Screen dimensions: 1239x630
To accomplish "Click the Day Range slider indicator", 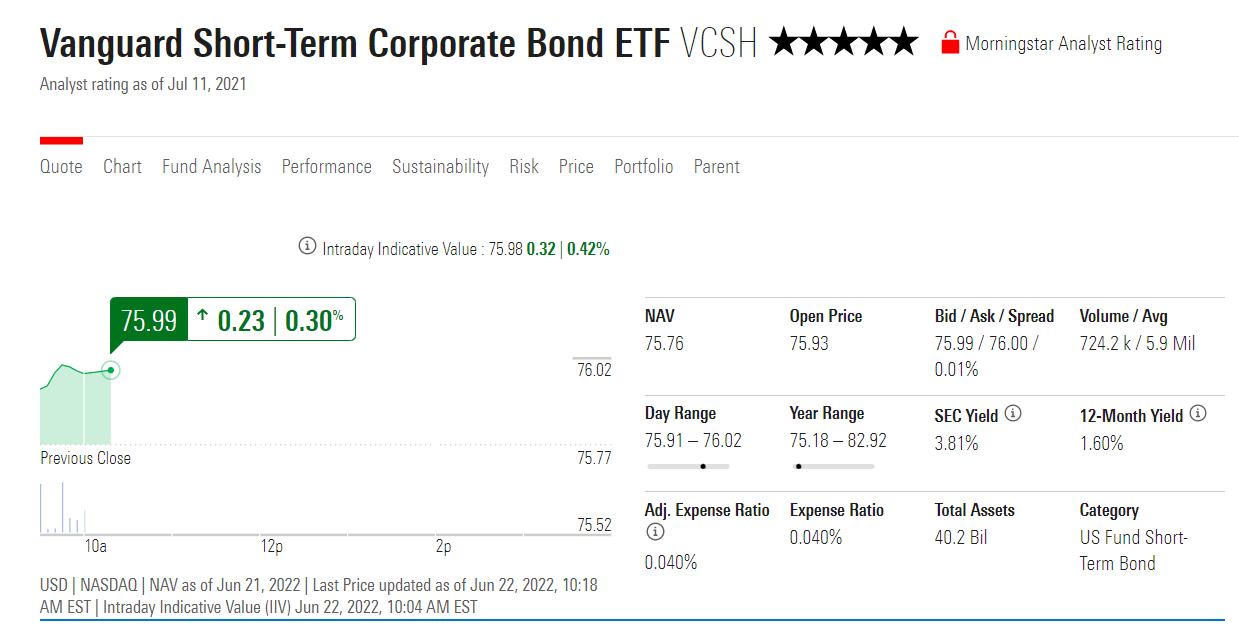I will tap(703, 466).
